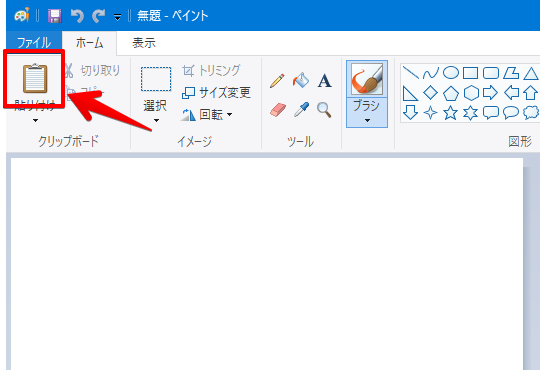Image resolution: width=540 pixels, height=370 pixels.
Task: Select the Pencil tool
Action: (277, 81)
